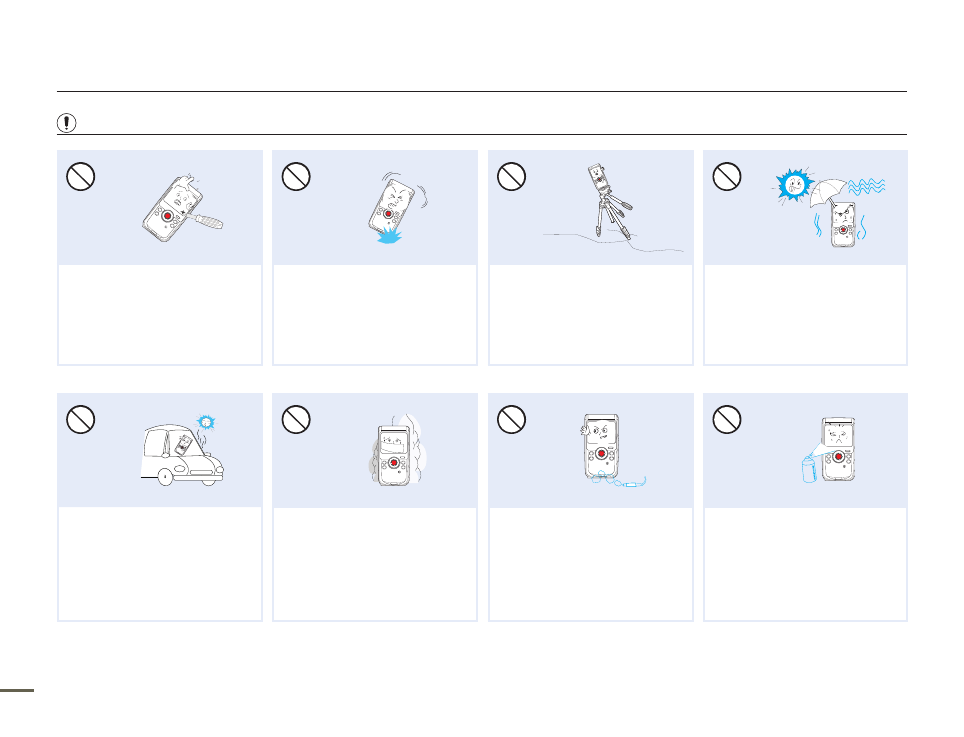Select the angry blue sun drawing
Viewport: 964px width, 737px height.
point(793,184)
